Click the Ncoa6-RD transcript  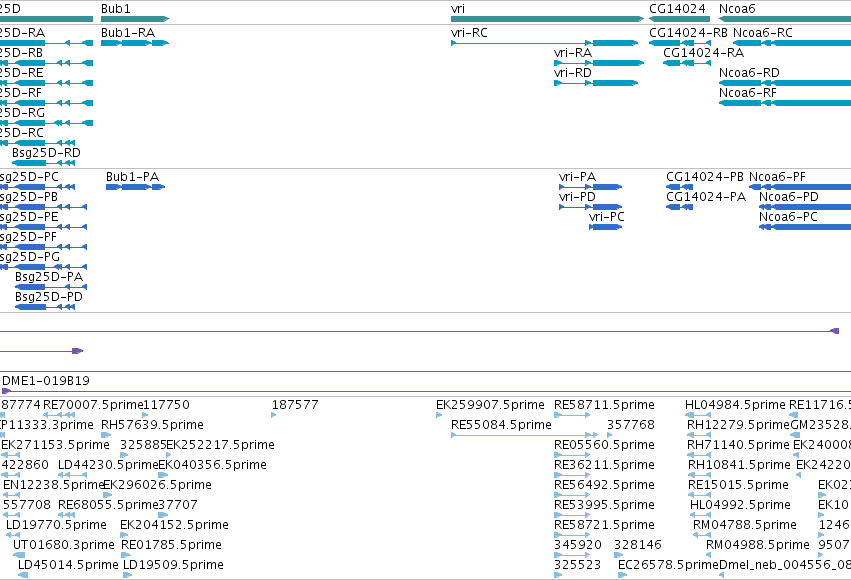click(785, 83)
